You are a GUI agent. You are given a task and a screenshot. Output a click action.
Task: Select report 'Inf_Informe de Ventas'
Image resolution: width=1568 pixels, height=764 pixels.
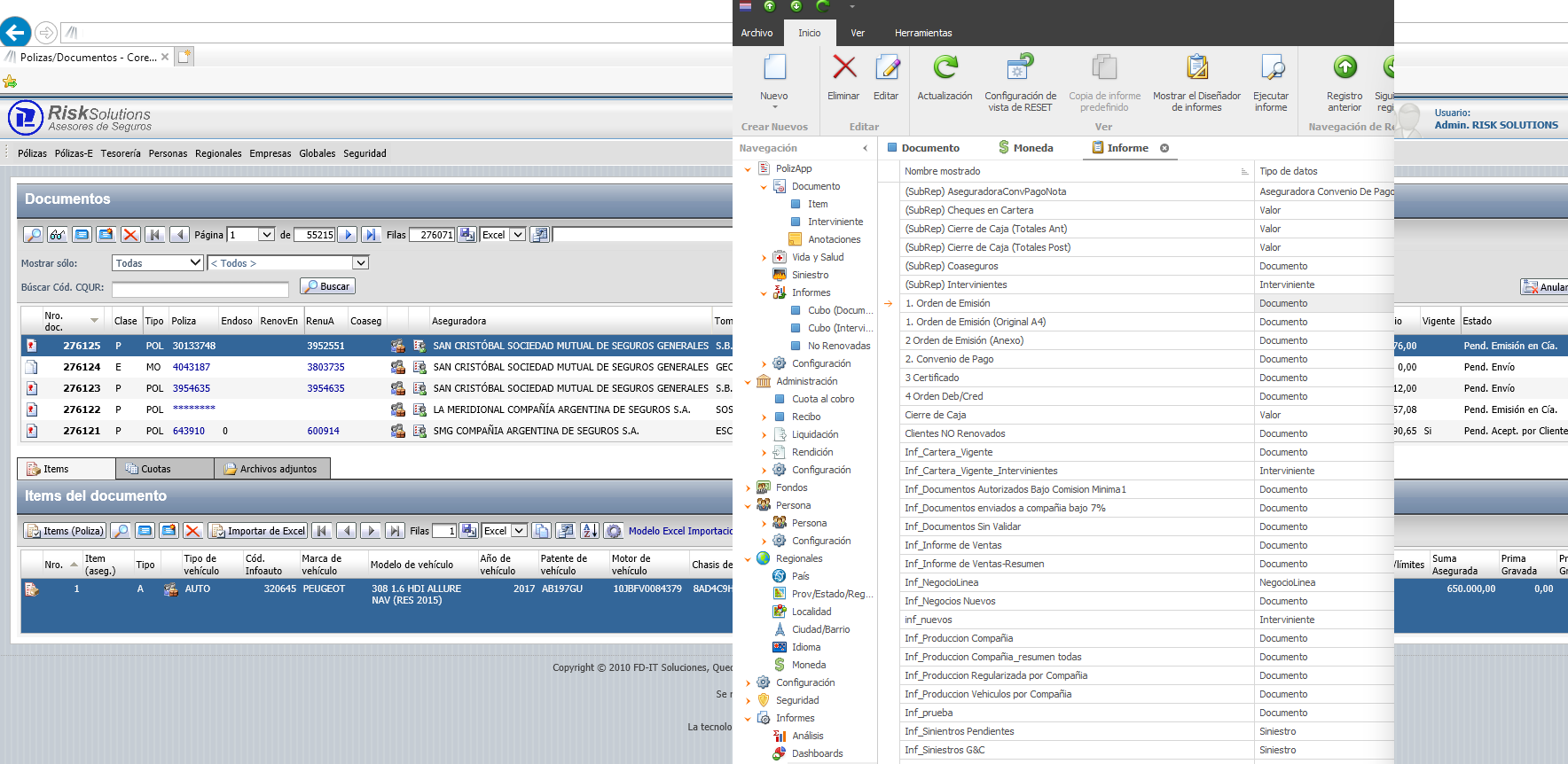coord(953,545)
